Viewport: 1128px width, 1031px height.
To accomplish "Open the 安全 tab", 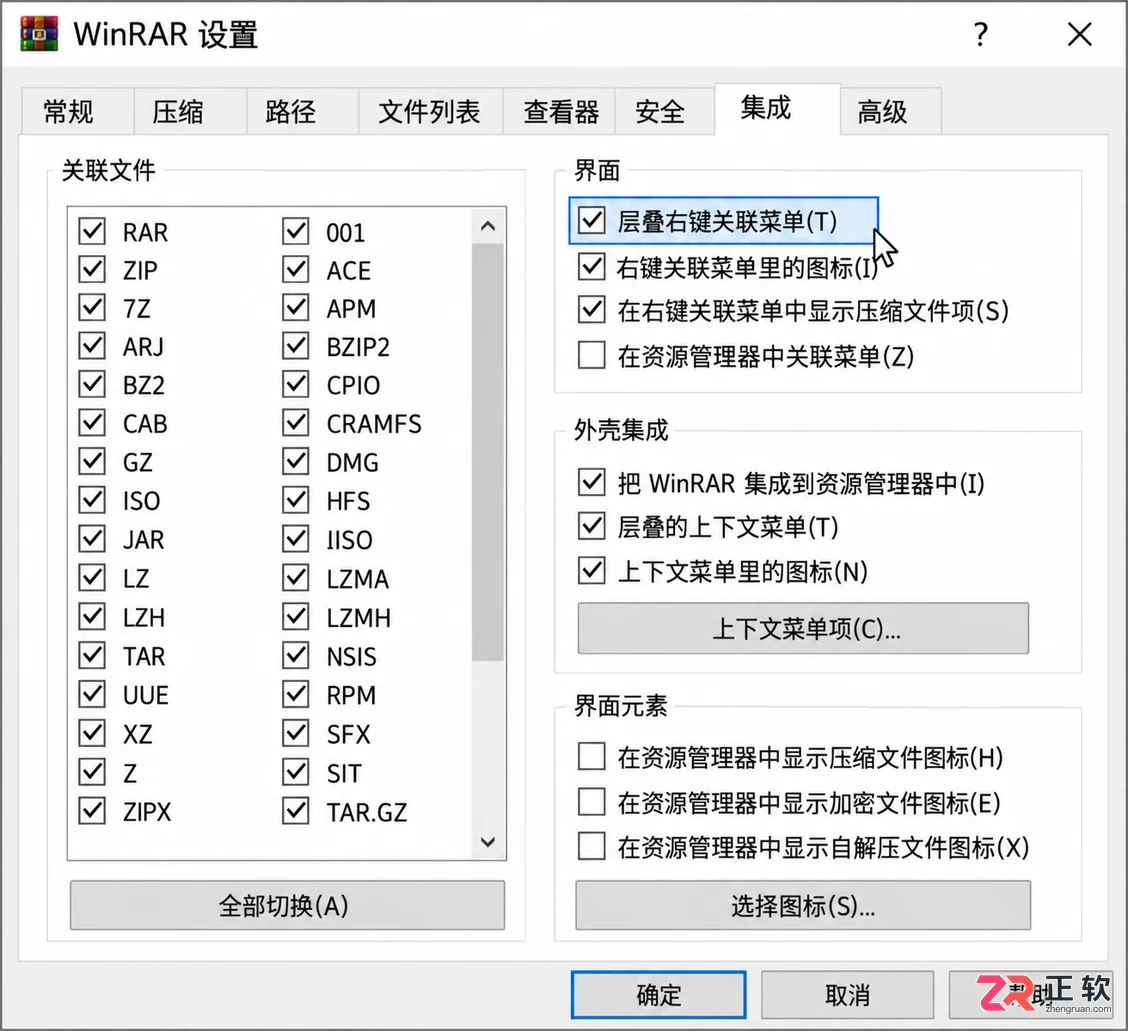I will click(x=664, y=112).
